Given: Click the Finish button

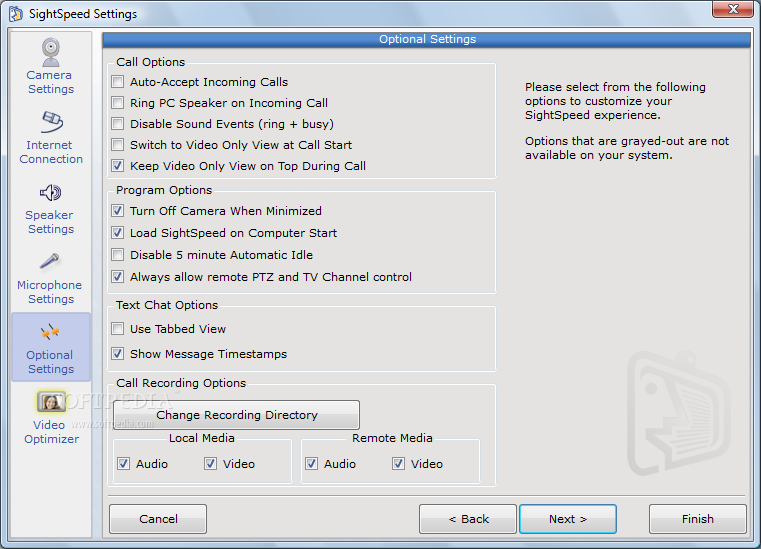Looking at the screenshot, I should (x=697, y=519).
